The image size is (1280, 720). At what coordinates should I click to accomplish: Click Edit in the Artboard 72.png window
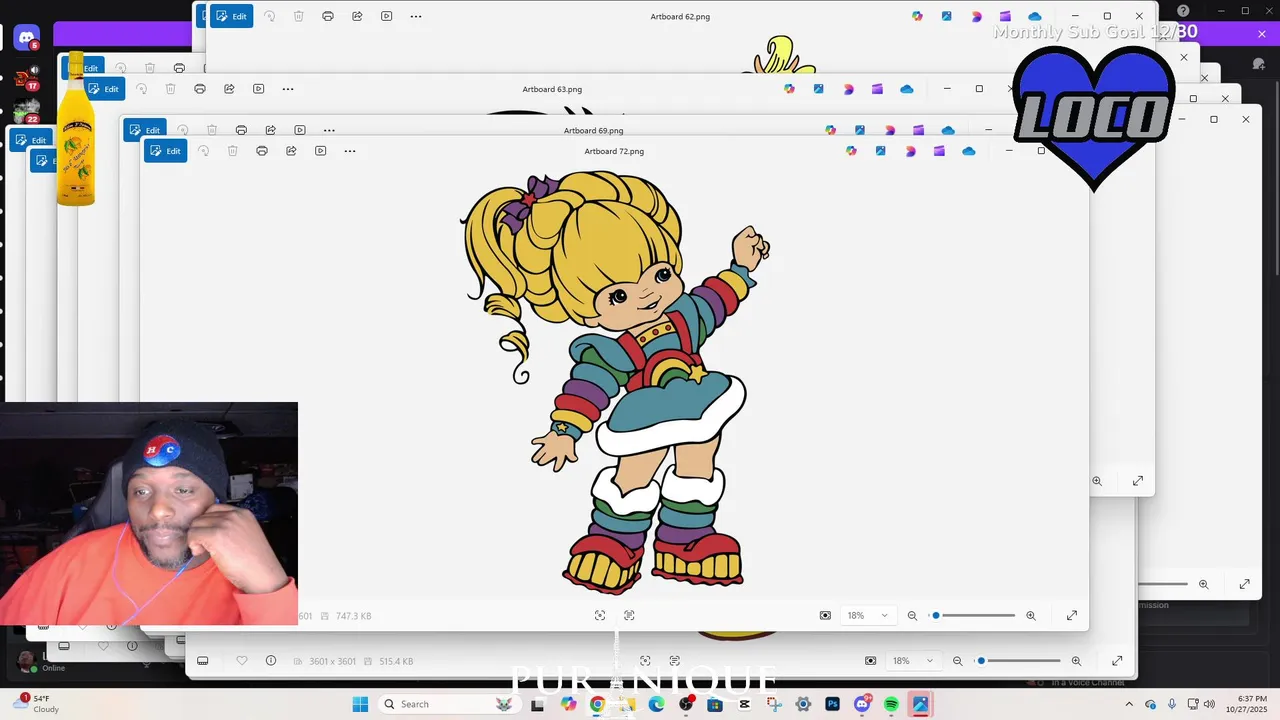click(165, 151)
